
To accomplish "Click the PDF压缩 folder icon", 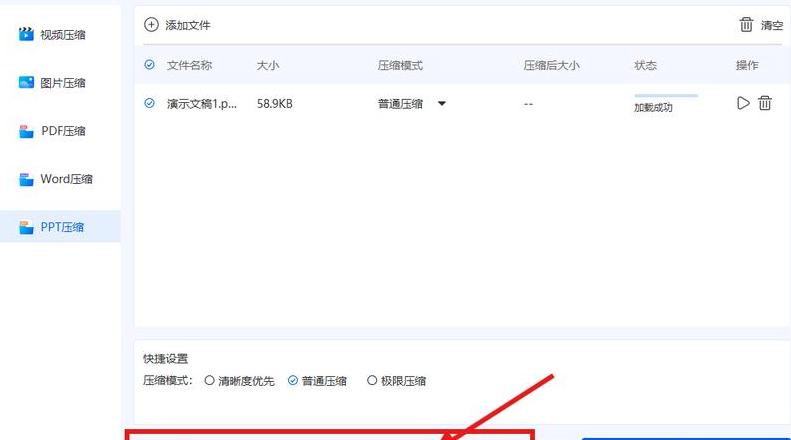I will [x=26, y=131].
